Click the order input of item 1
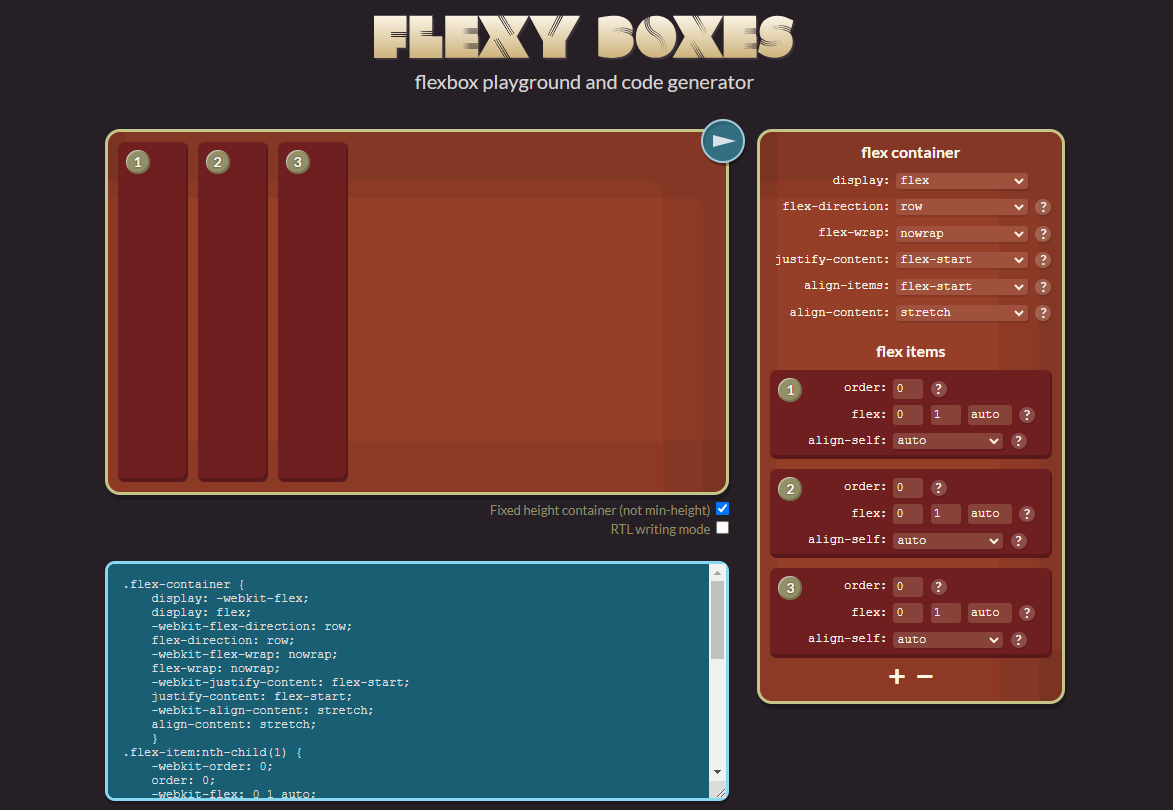The height and width of the screenshot is (810, 1173). pyautogui.click(x=908, y=389)
